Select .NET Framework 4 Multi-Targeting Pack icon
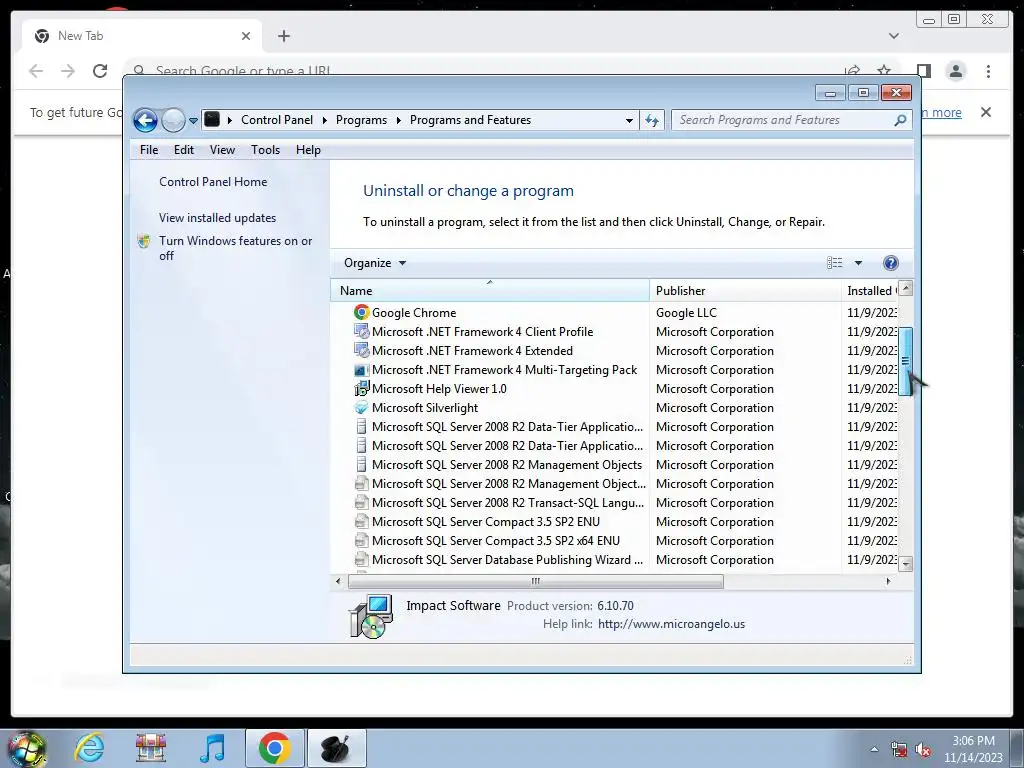 [x=361, y=370]
